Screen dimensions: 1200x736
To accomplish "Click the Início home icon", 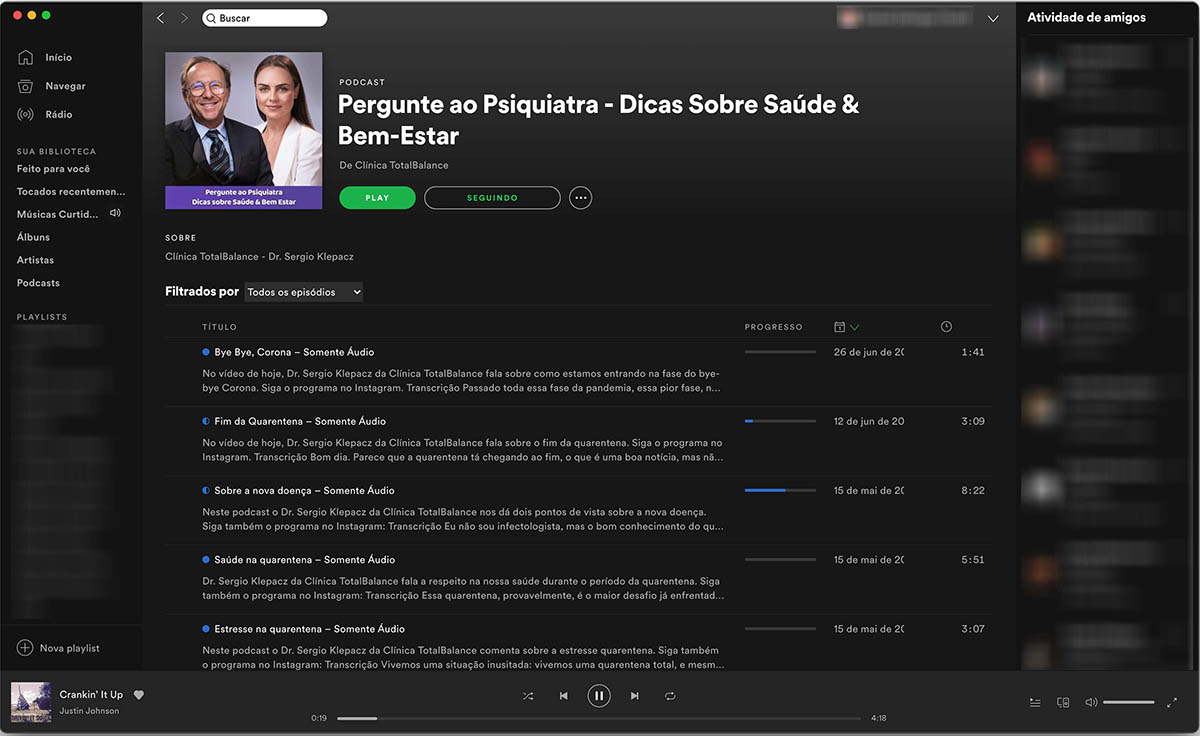I will pyautogui.click(x=25, y=57).
